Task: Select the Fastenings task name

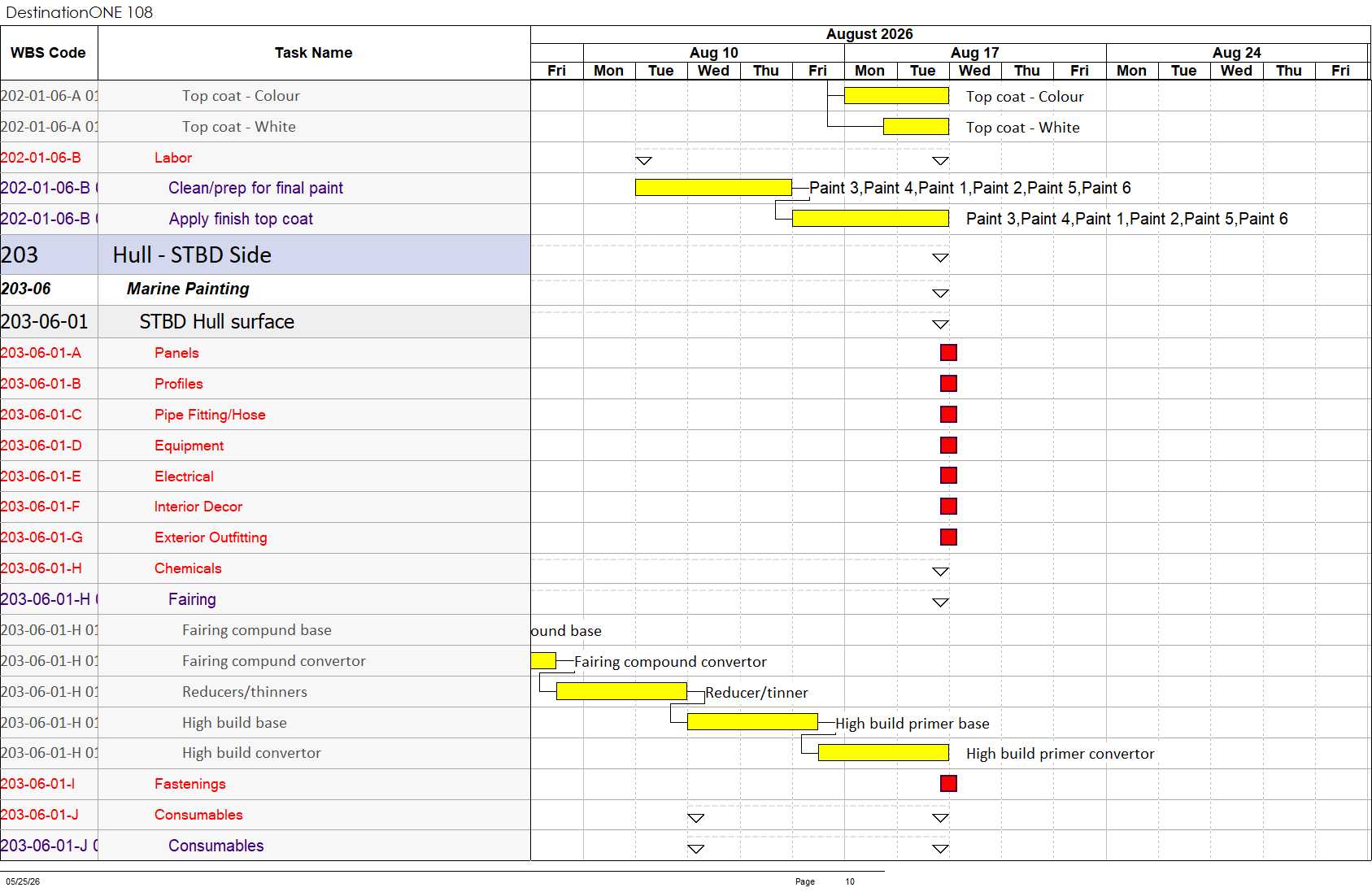Action: click(190, 784)
